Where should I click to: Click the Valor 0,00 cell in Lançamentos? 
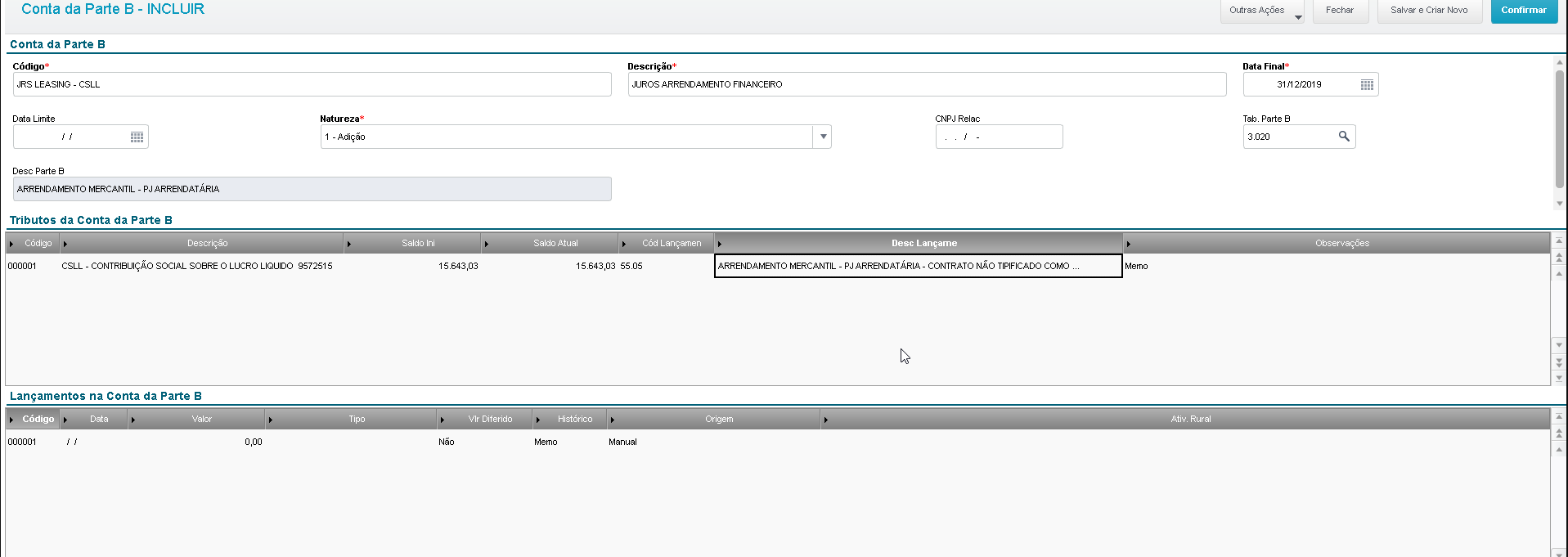click(x=197, y=442)
